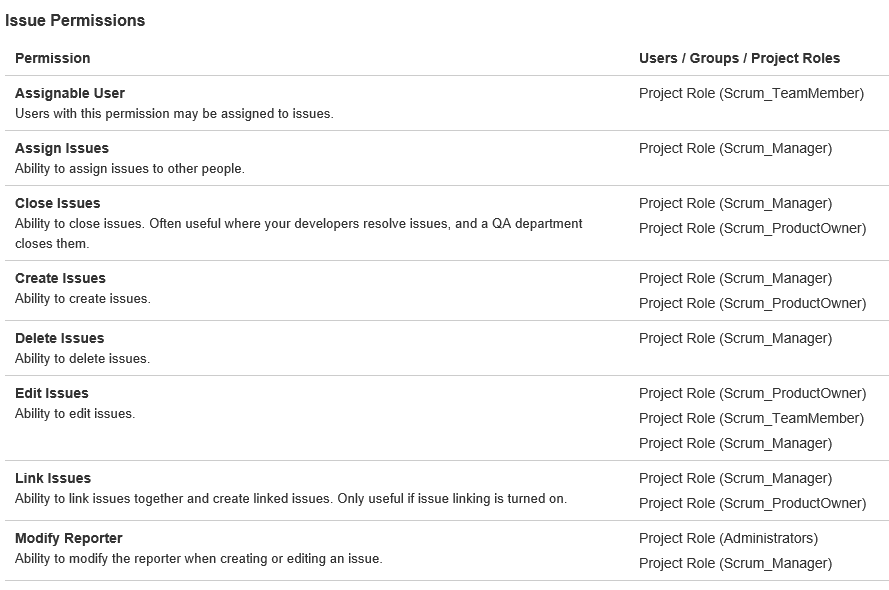Screen dimensions: 889x590
Task: Click the Create Issues permission name
Action: 60,278
